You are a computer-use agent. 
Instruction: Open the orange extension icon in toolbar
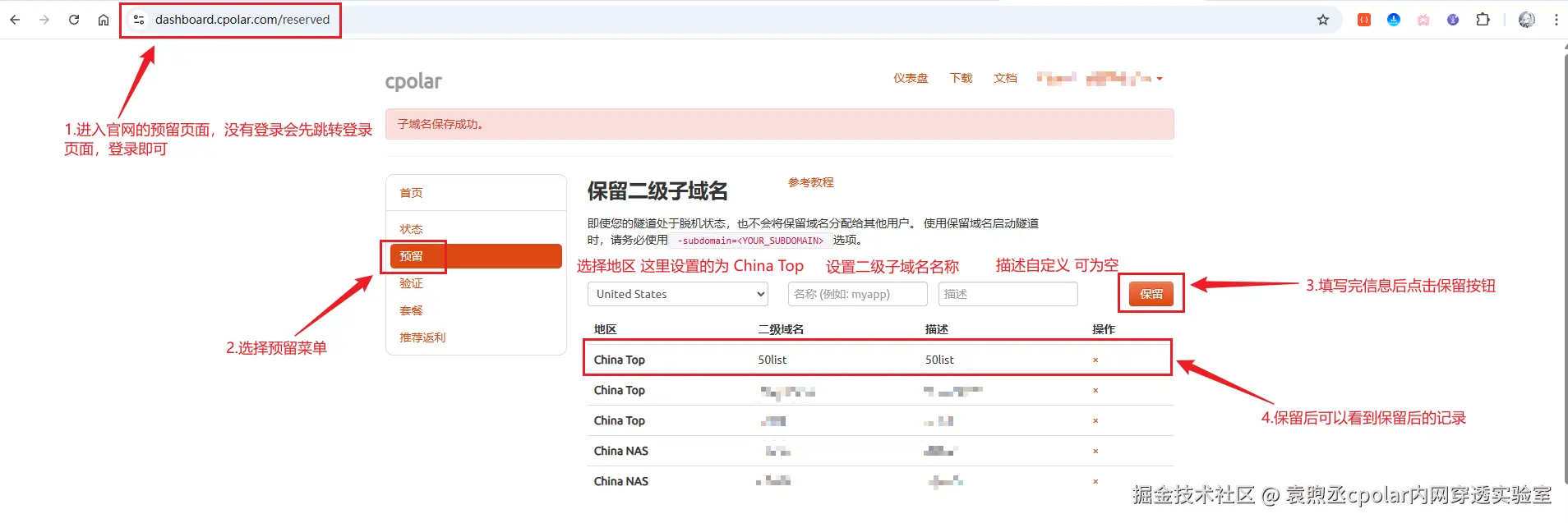click(x=1364, y=20)
